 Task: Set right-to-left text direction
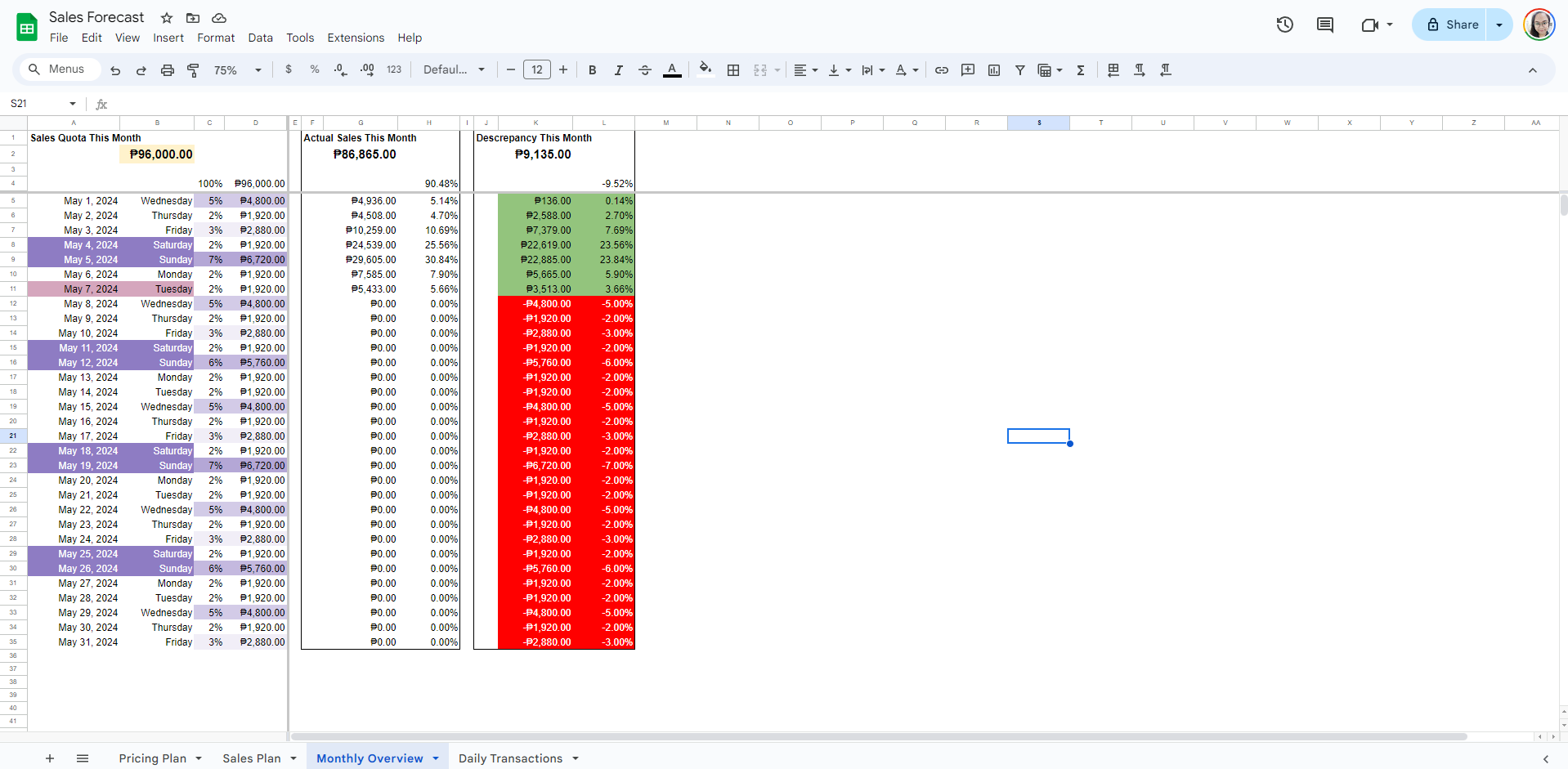[x=1166, y=70]
